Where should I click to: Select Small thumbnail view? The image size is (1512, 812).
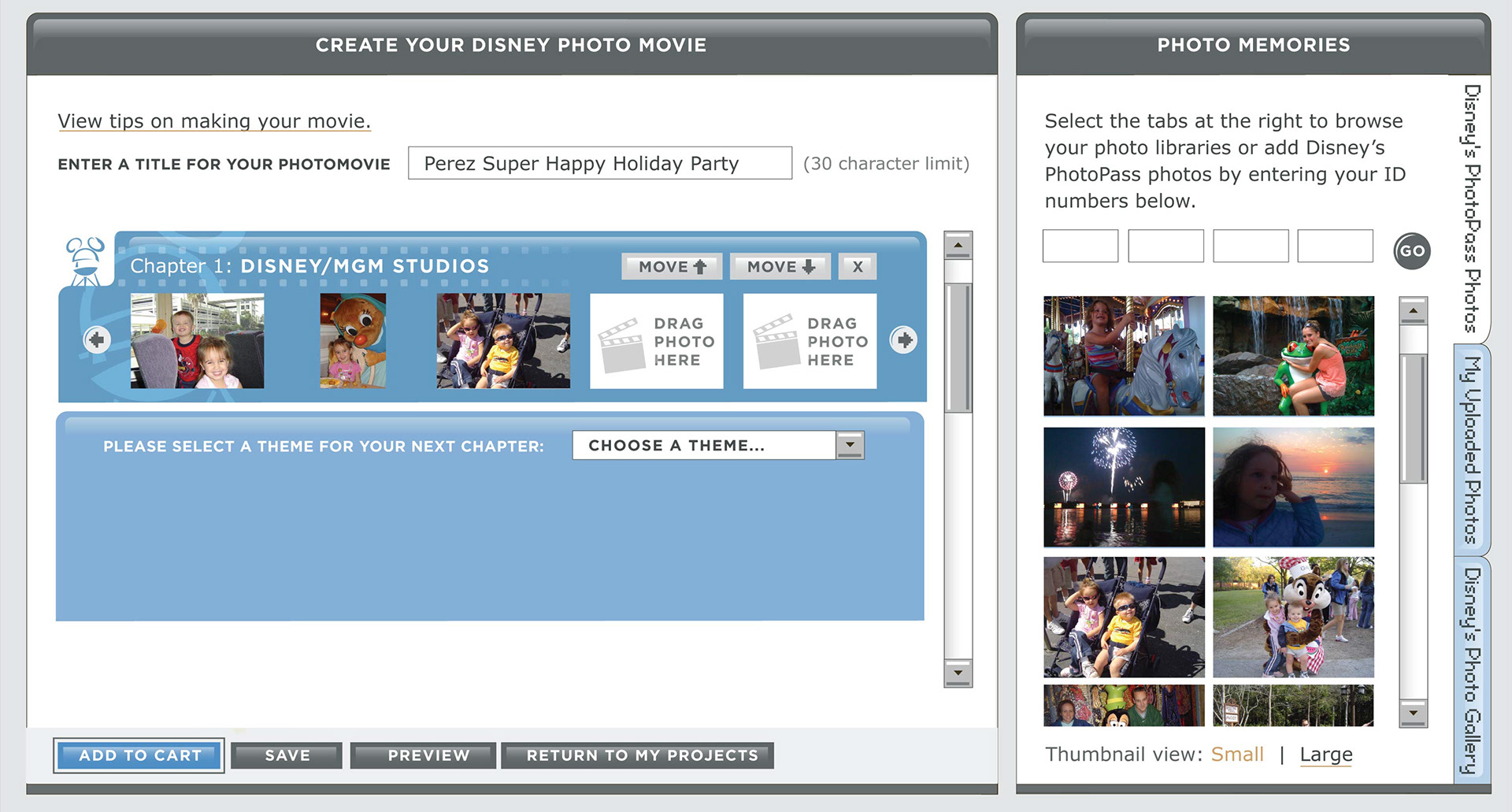point(1237,755)
